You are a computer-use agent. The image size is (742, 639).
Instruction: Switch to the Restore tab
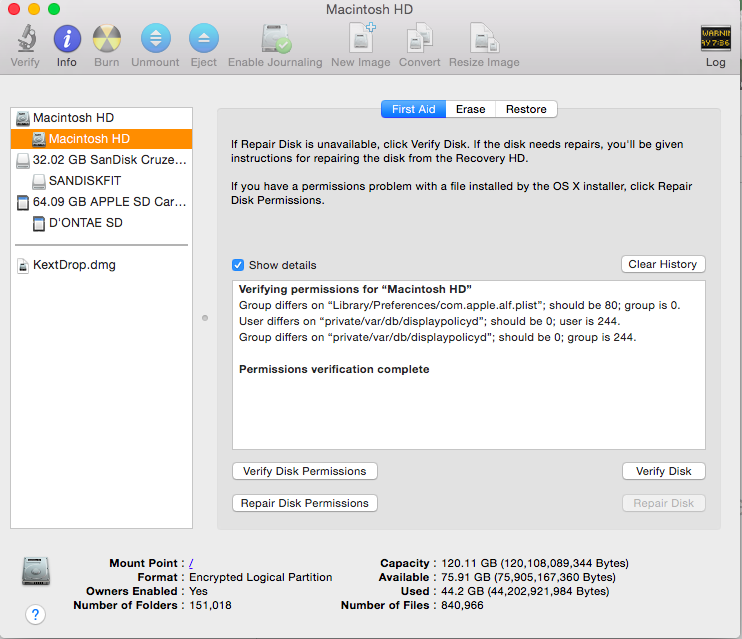tap(526, 109)
